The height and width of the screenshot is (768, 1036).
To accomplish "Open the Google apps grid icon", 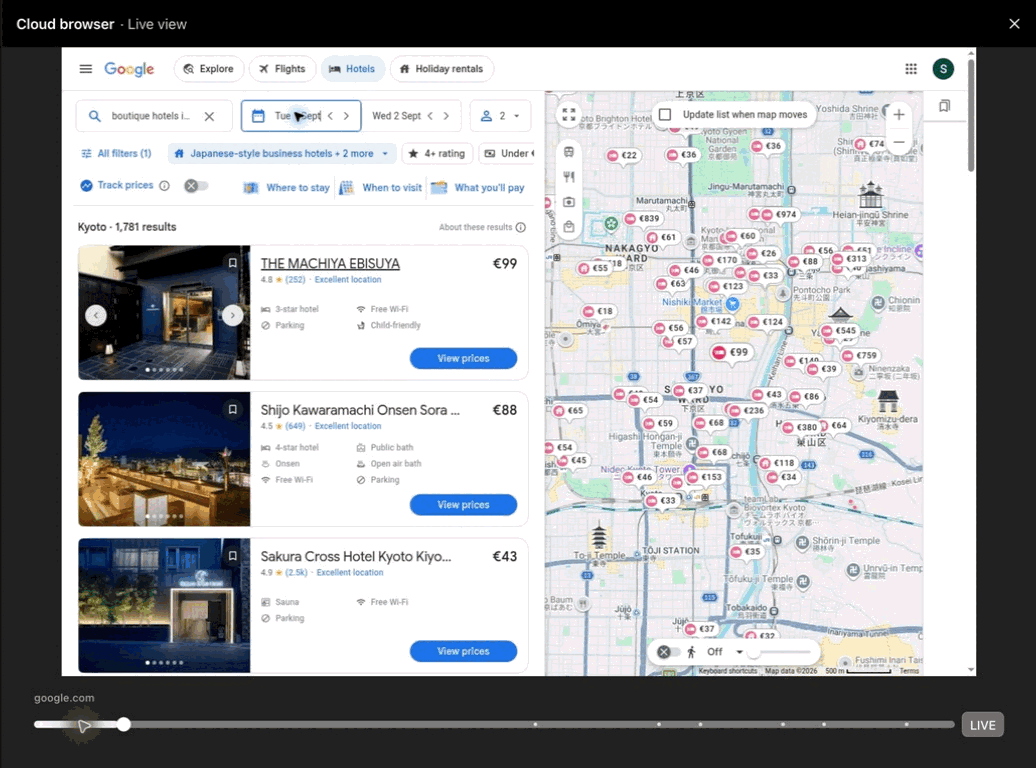I will (x=910, y=69).
